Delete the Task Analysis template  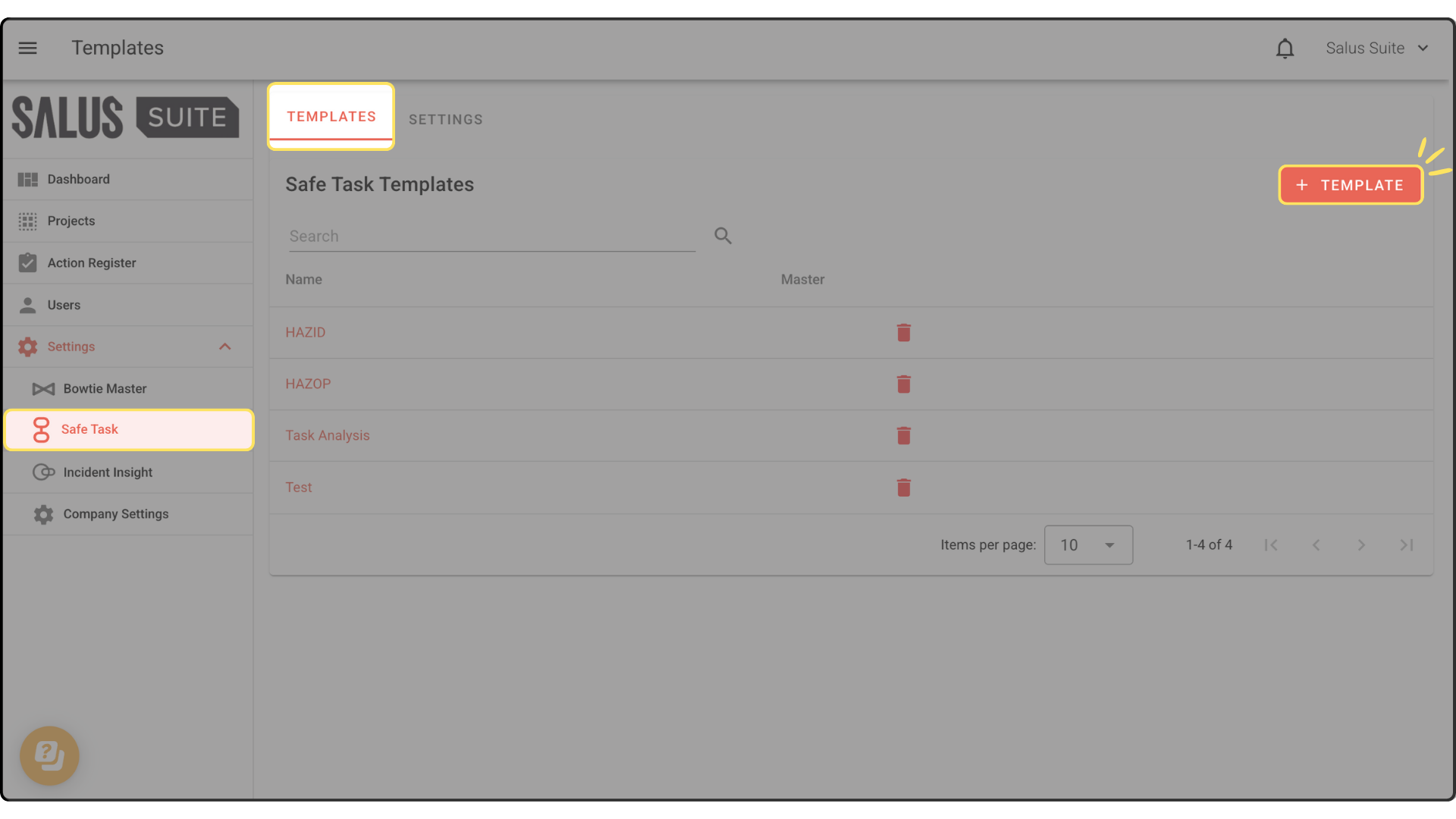pyautogui.click(x=903, y=436)
